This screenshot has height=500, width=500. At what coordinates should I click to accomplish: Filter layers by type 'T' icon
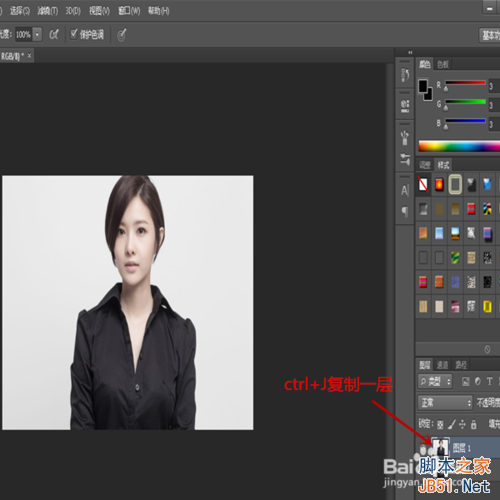[489, 381]
